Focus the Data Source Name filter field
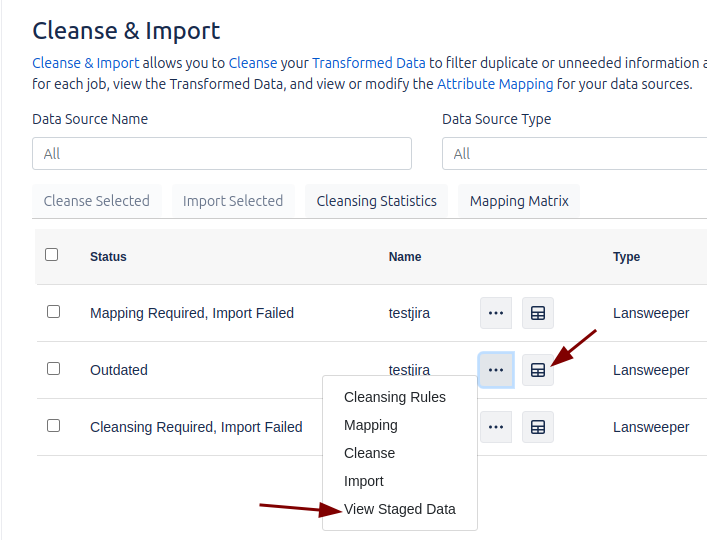The height and width of the screenshot is (540, 707). tap(222, 154)
